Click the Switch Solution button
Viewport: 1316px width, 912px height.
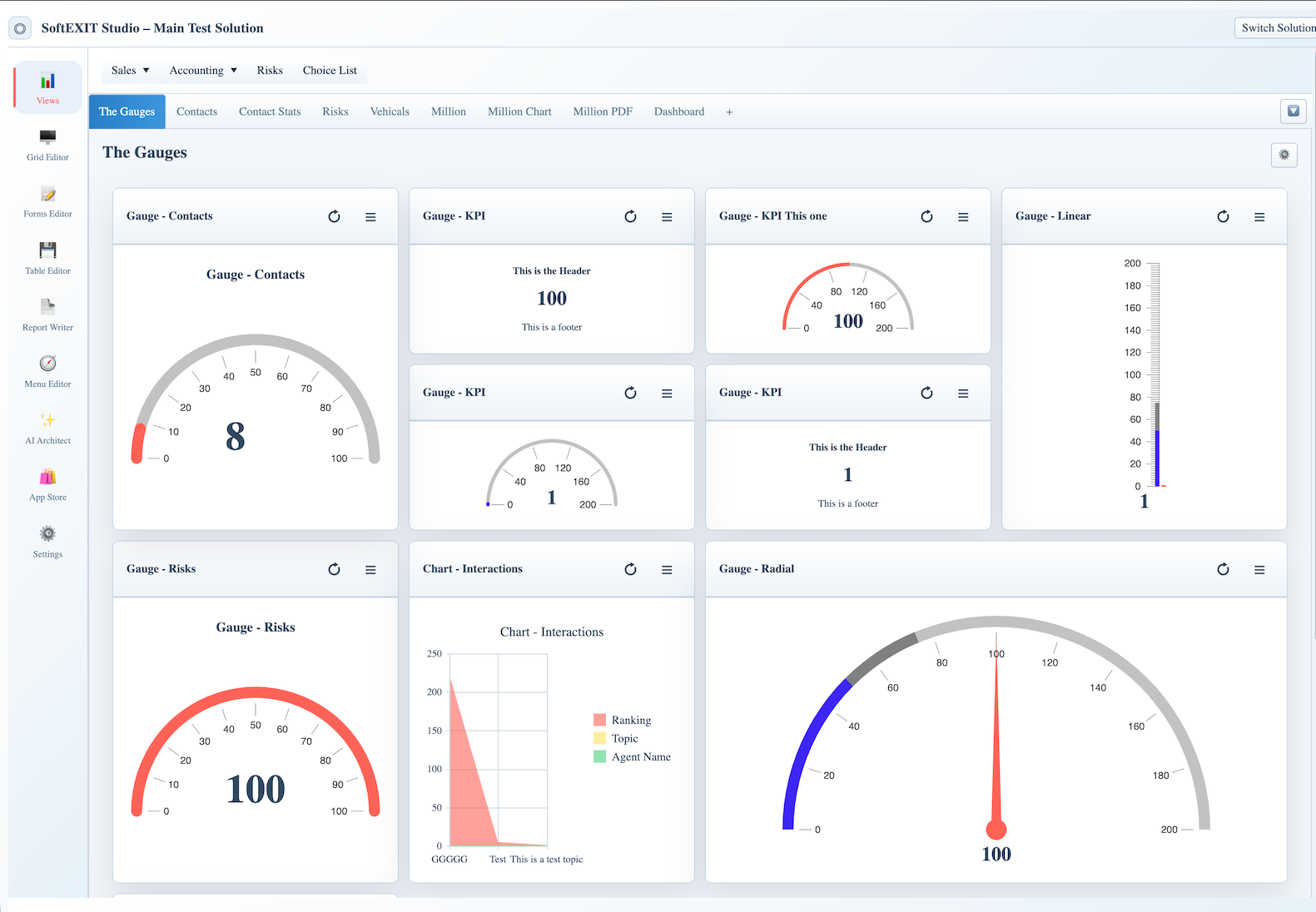[1277, 27]
